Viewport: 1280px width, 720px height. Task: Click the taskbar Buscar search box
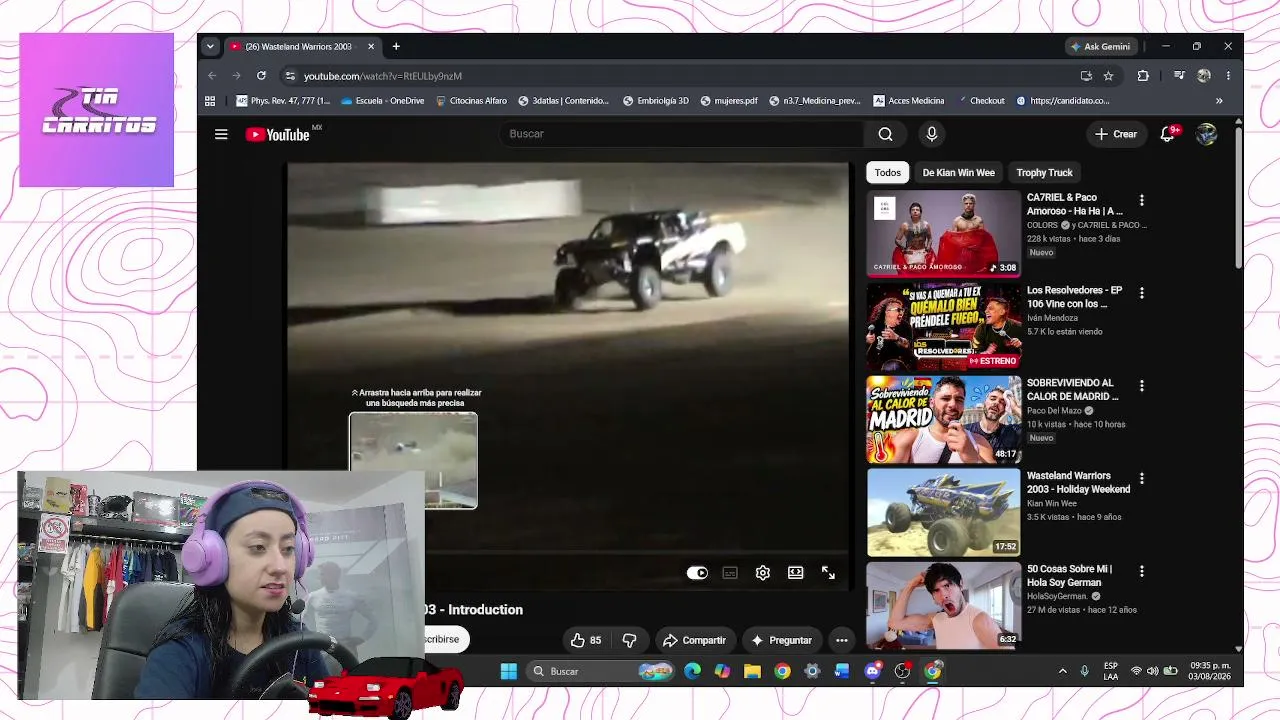coord(602,671)
